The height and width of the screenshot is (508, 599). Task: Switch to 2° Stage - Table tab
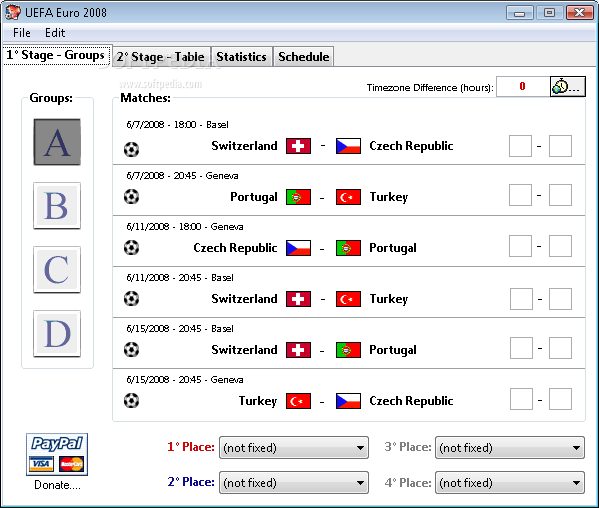pos(160,57)
